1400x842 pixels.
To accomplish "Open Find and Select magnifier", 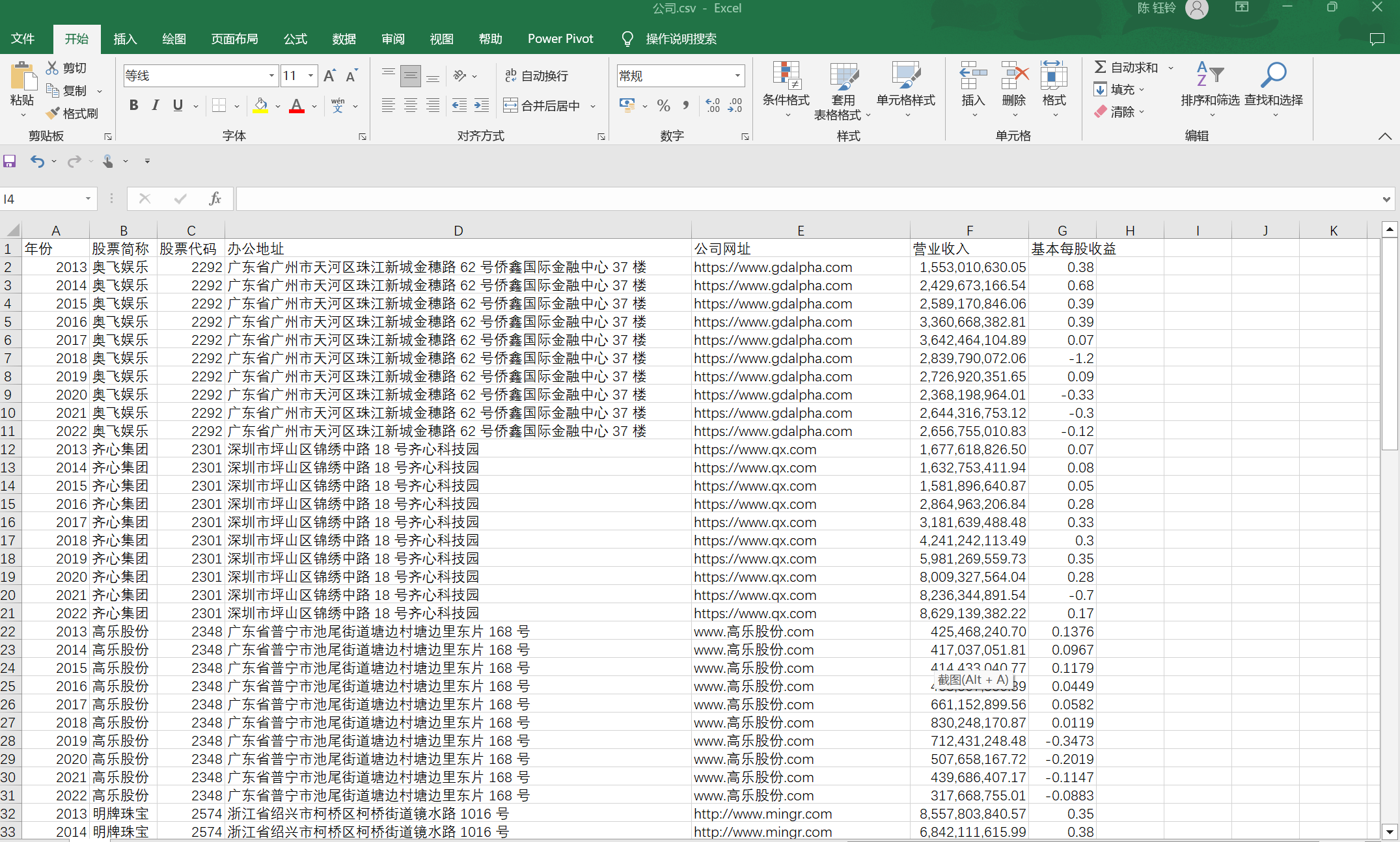I will (1274, 90).
